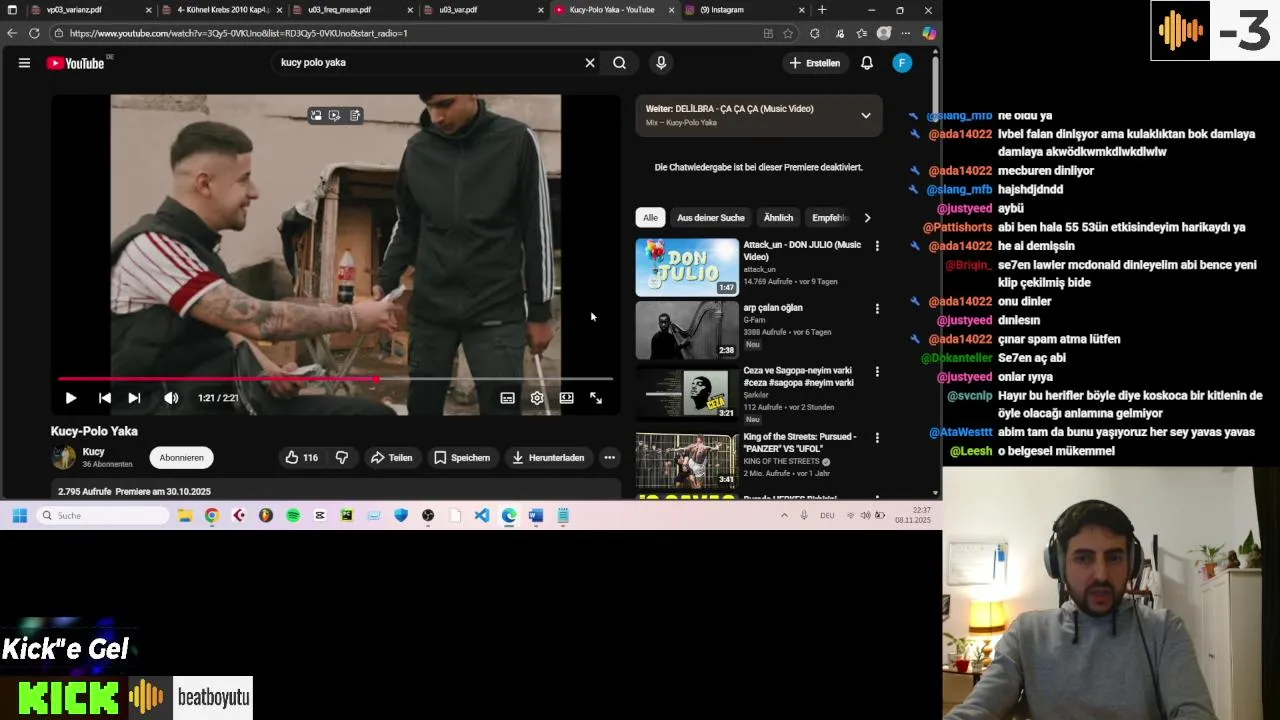Open the arp çalan oğlan video title
Image resolution: width=1280 pixels, height=720 pixels.
click(x=773, y=308)
